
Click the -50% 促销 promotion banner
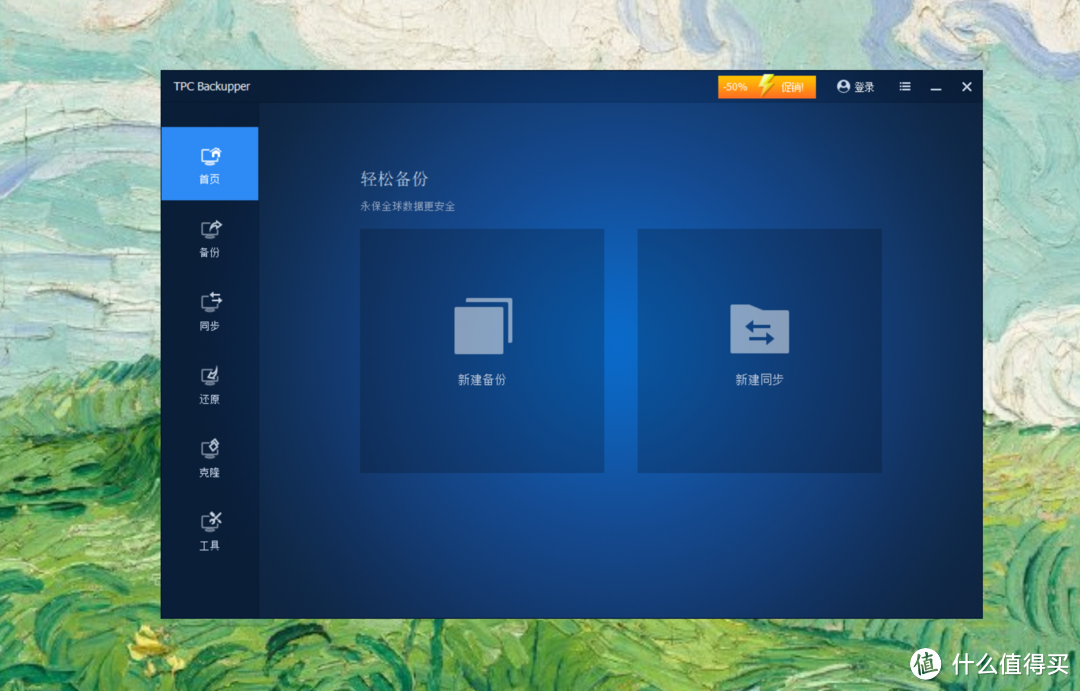click(x=767, y=87)
